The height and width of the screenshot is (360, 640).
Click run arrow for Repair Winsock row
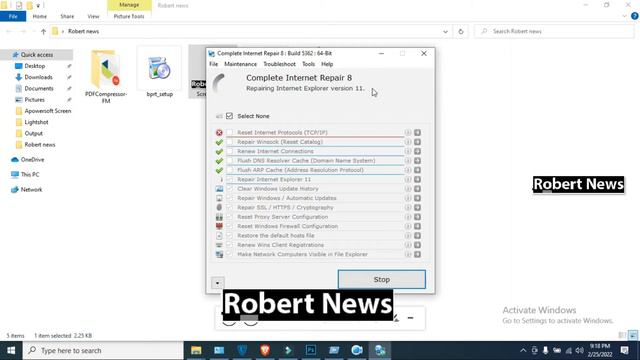tap(417, 142)
